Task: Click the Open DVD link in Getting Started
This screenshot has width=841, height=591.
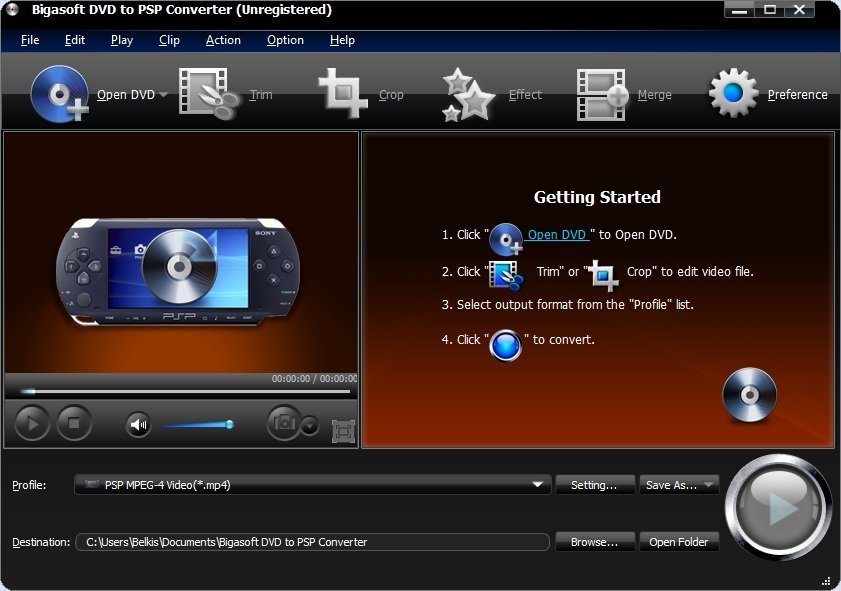Action: tap(557, 235)
